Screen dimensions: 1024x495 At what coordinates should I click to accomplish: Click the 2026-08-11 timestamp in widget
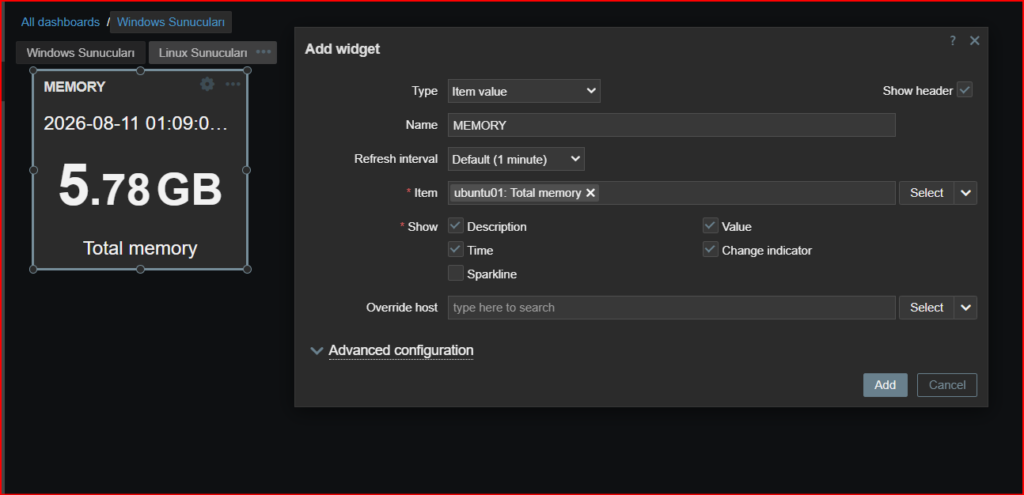point(136,123)
